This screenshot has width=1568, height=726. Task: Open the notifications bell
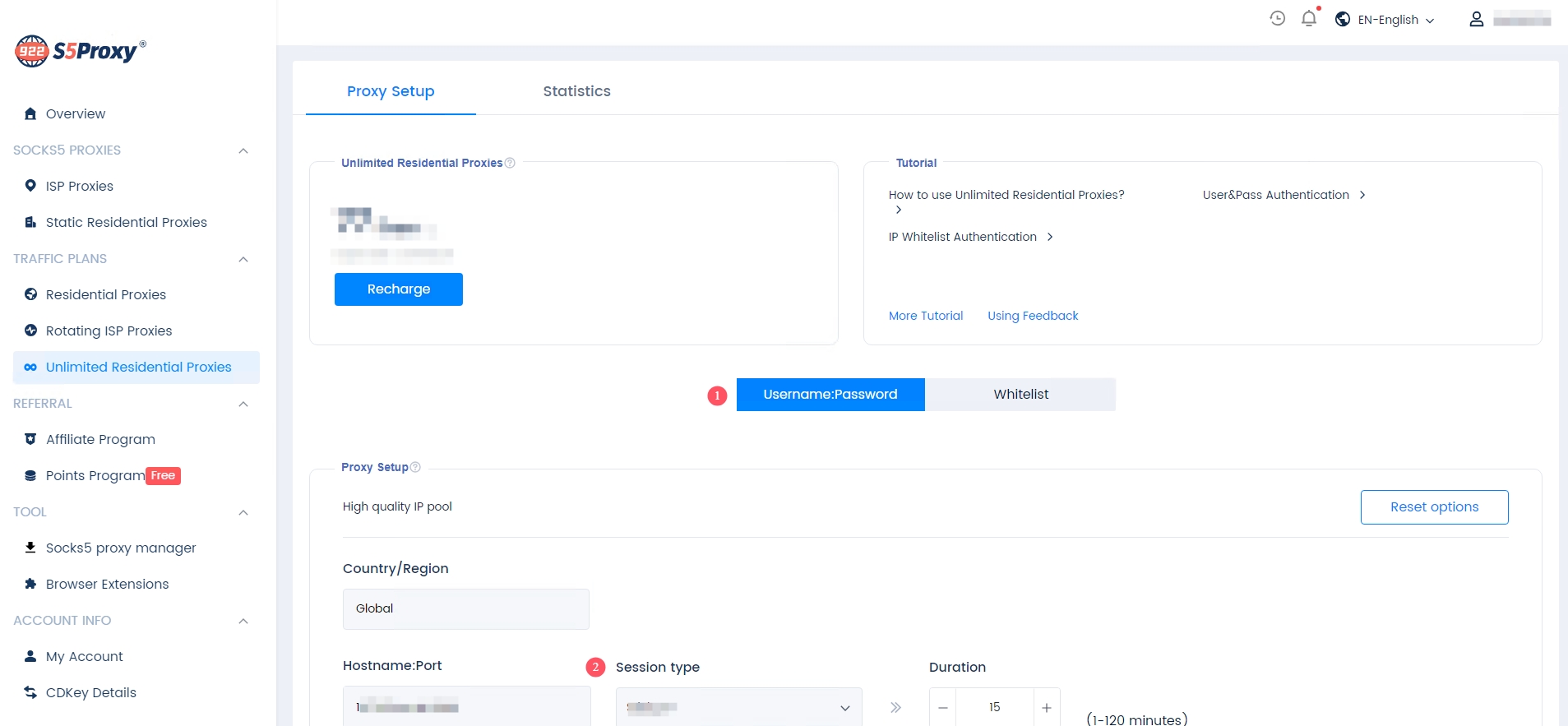(x=1309, y=18)
